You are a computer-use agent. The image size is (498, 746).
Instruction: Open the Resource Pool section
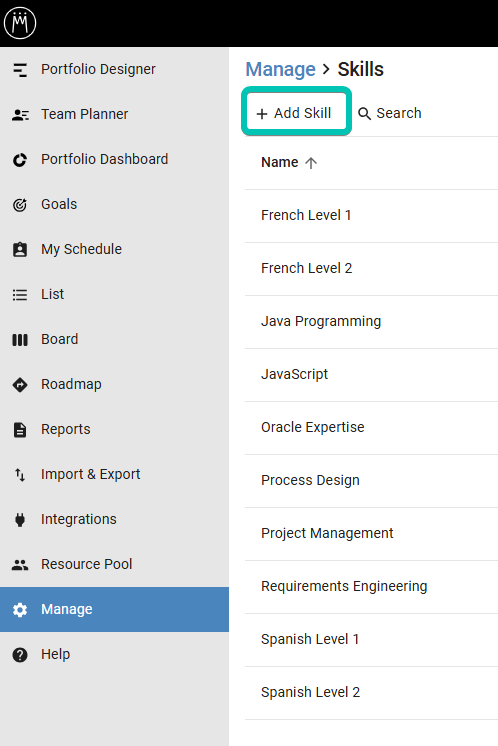(114, 564)
